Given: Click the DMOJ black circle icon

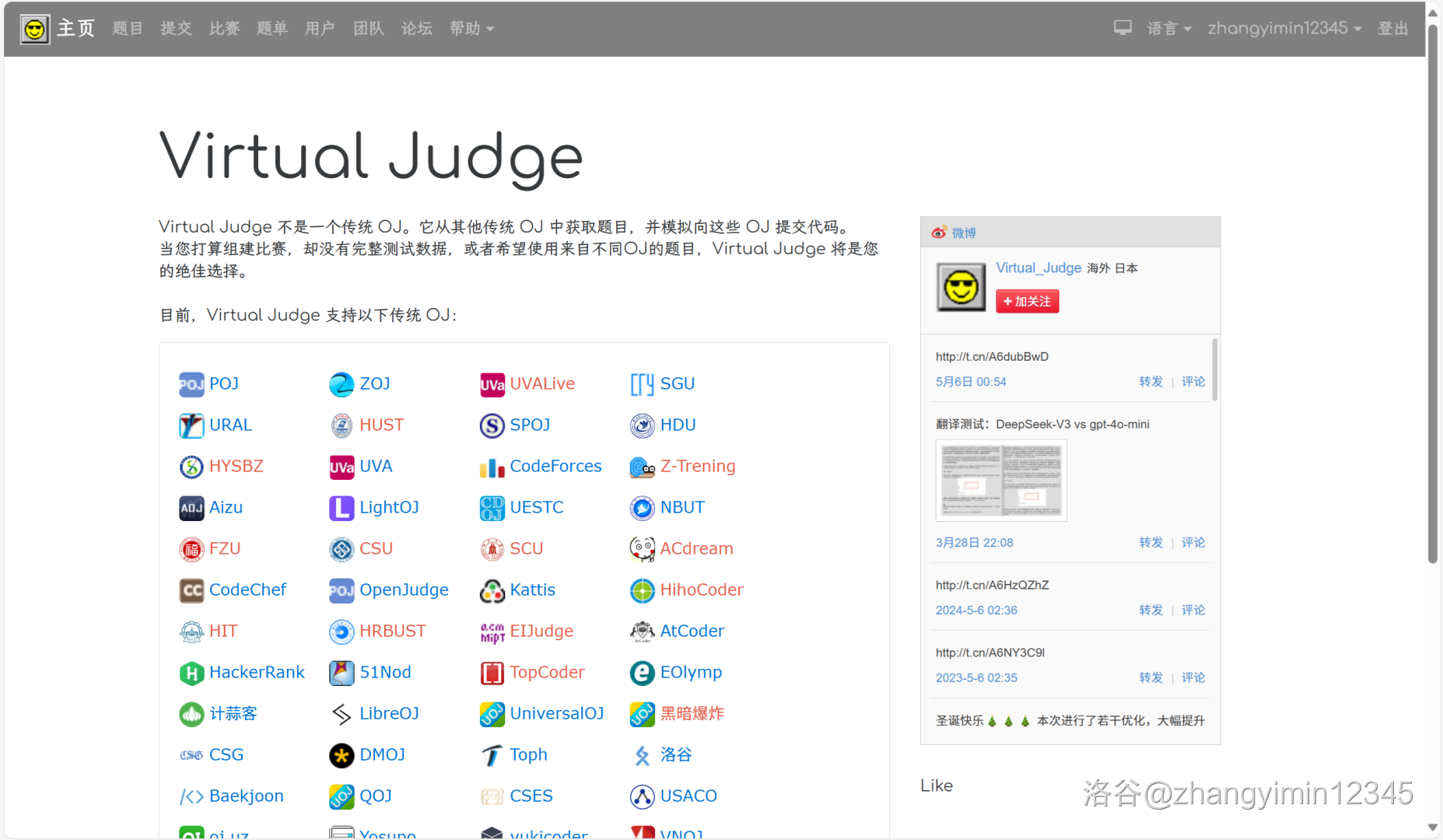Looking at the screenshot, I should click(x=341, y=755).
